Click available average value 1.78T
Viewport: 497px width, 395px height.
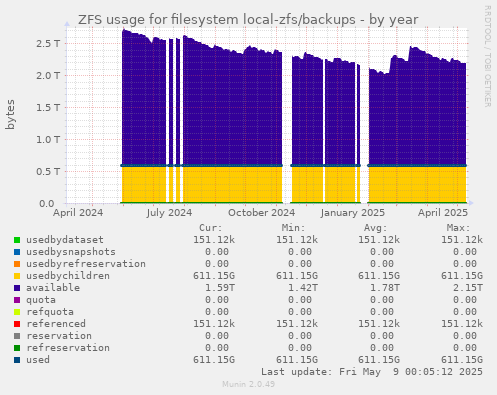coord(385,288)
